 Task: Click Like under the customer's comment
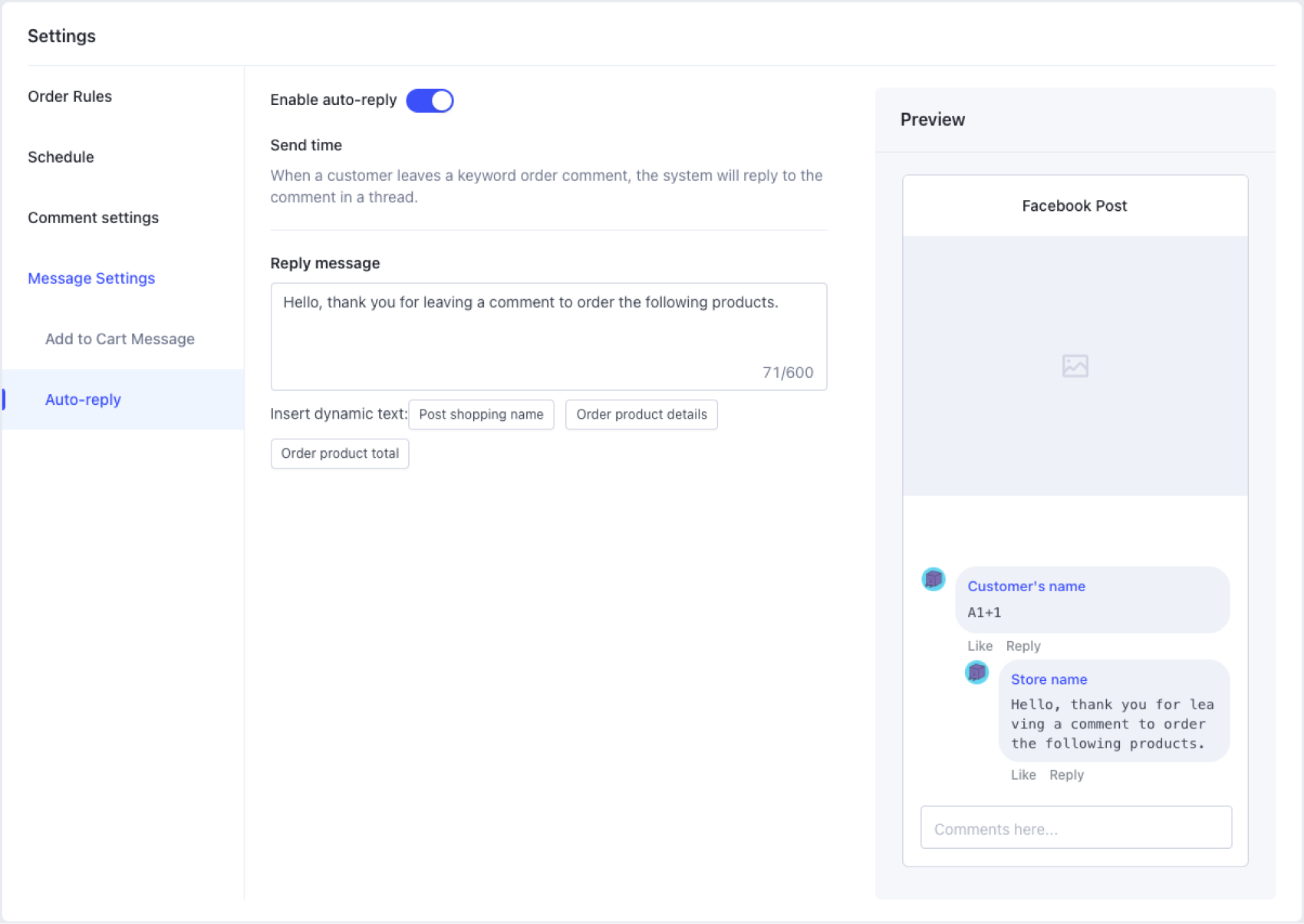point(980,646)
